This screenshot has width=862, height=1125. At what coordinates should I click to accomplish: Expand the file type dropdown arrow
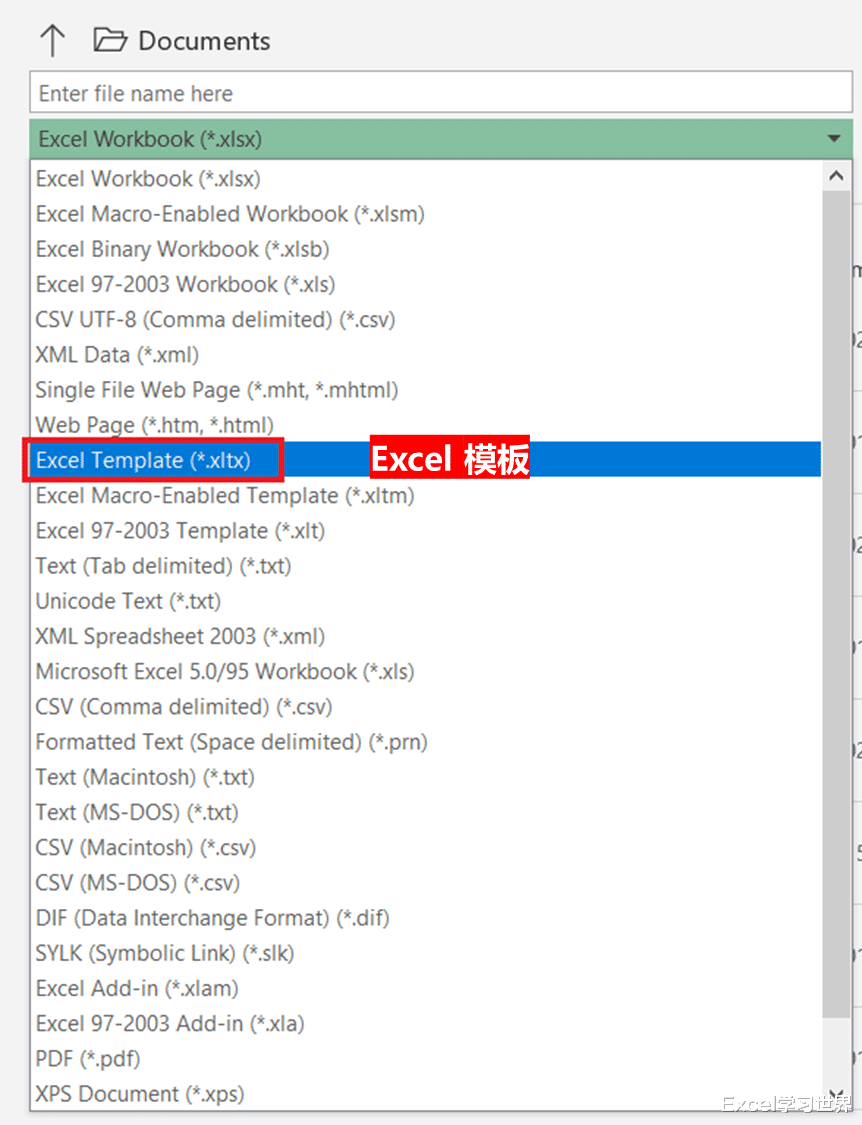point(833,138)
